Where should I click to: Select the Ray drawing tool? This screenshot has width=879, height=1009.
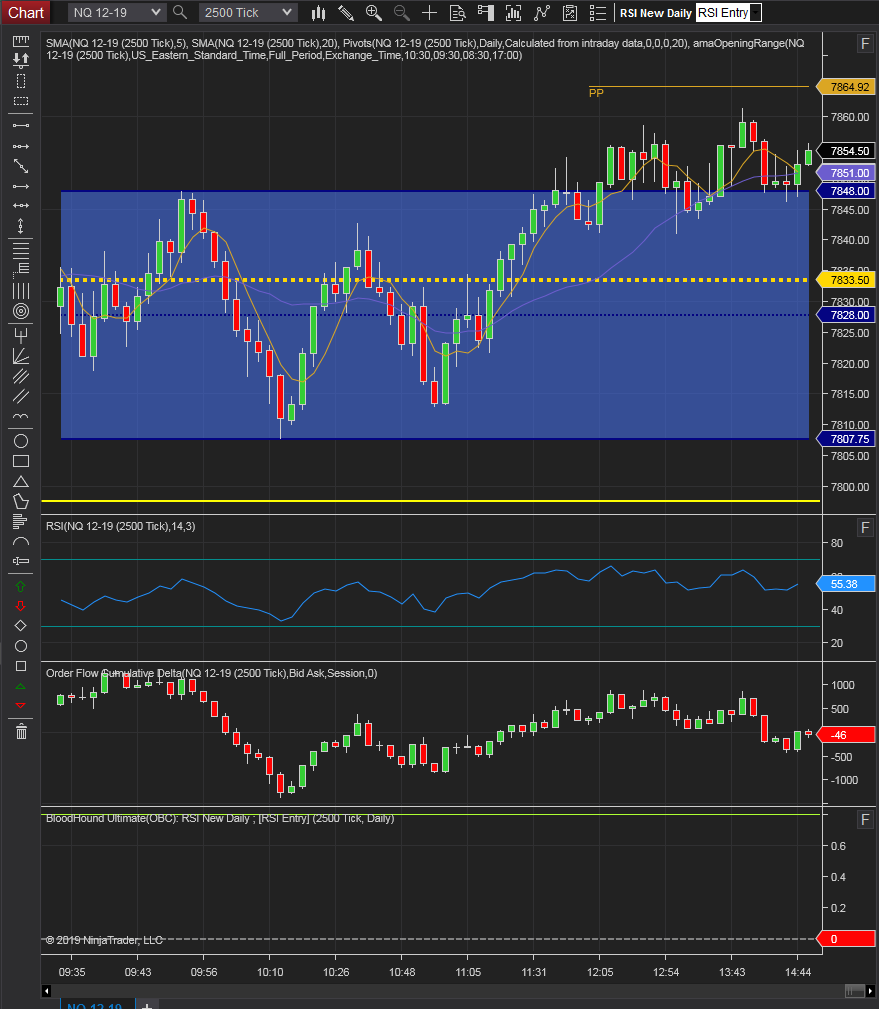pos(21,146)
